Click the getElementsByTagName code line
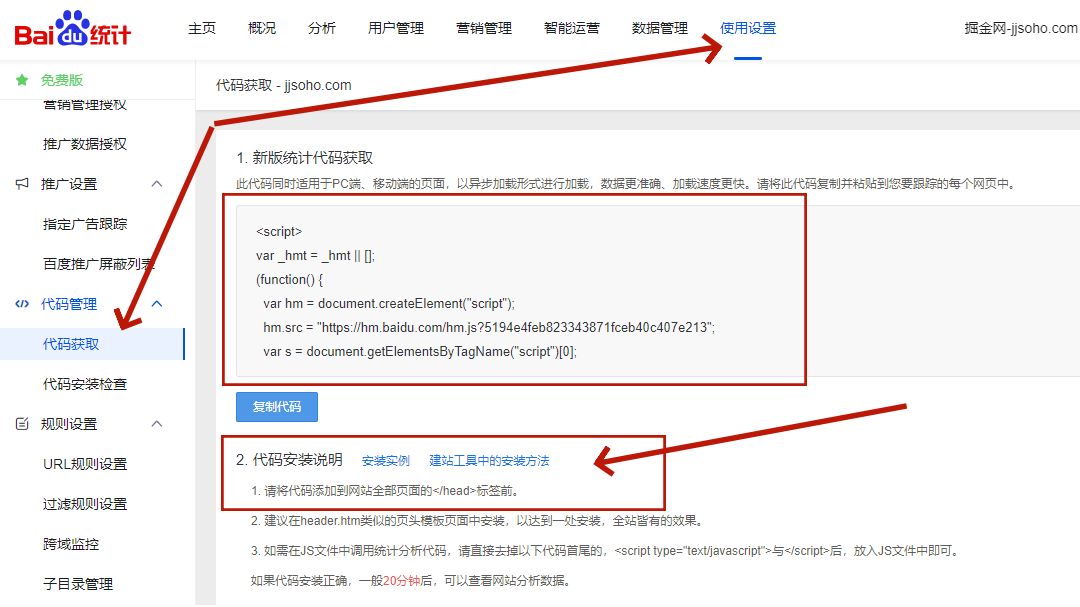This screenshot has width=1080, height=607. pyautogui.click(x=419, y=351)
